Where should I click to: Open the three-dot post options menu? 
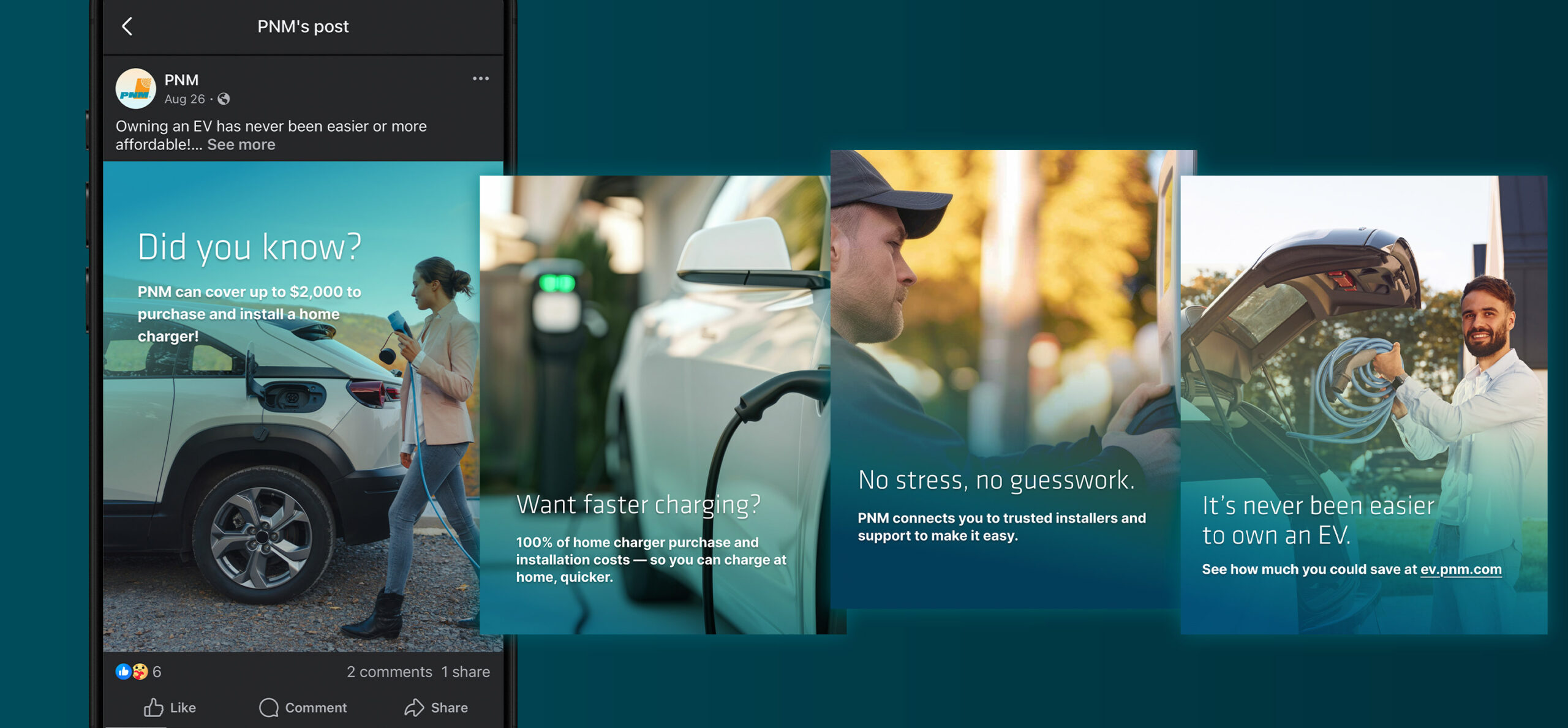[x=480, y=78]
